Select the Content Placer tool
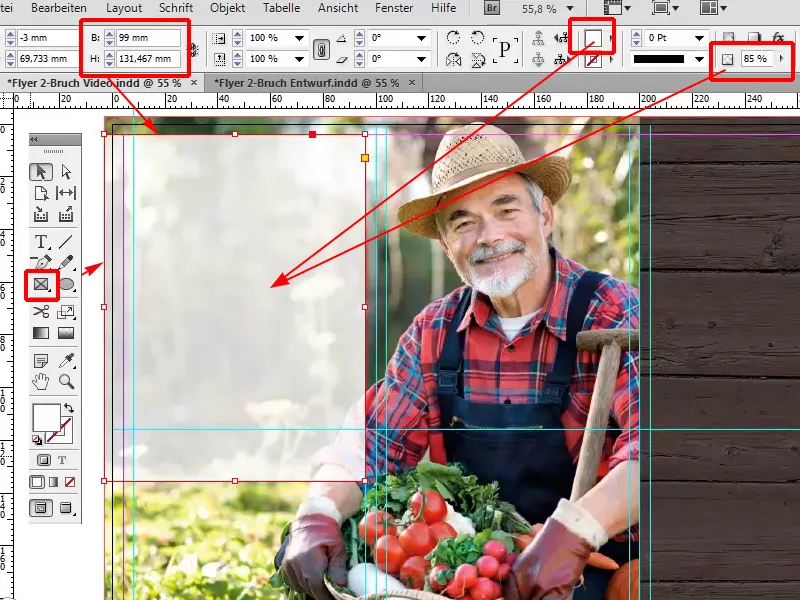 [x=66, y=214]
